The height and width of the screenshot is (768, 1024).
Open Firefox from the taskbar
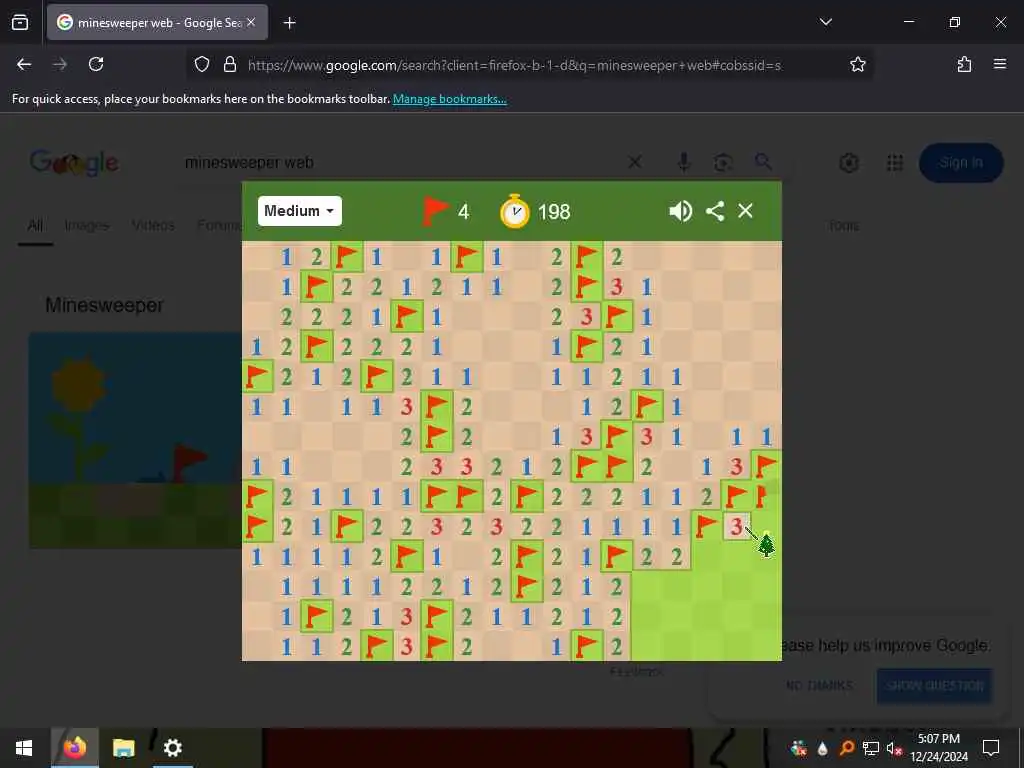point(74,748)
